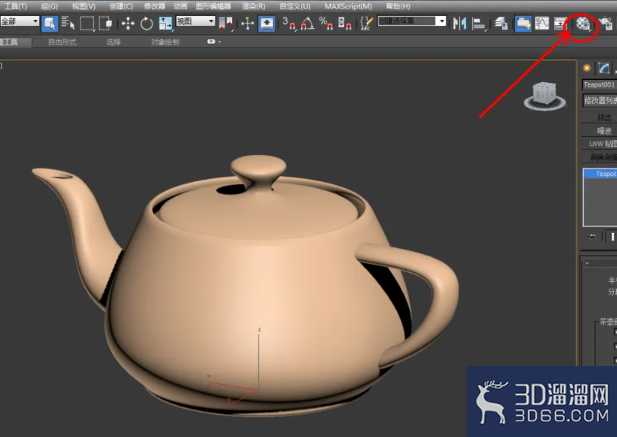Screen dimensions: 617x437
Task: Open the 渲染(R) menu
Action: 253,6
